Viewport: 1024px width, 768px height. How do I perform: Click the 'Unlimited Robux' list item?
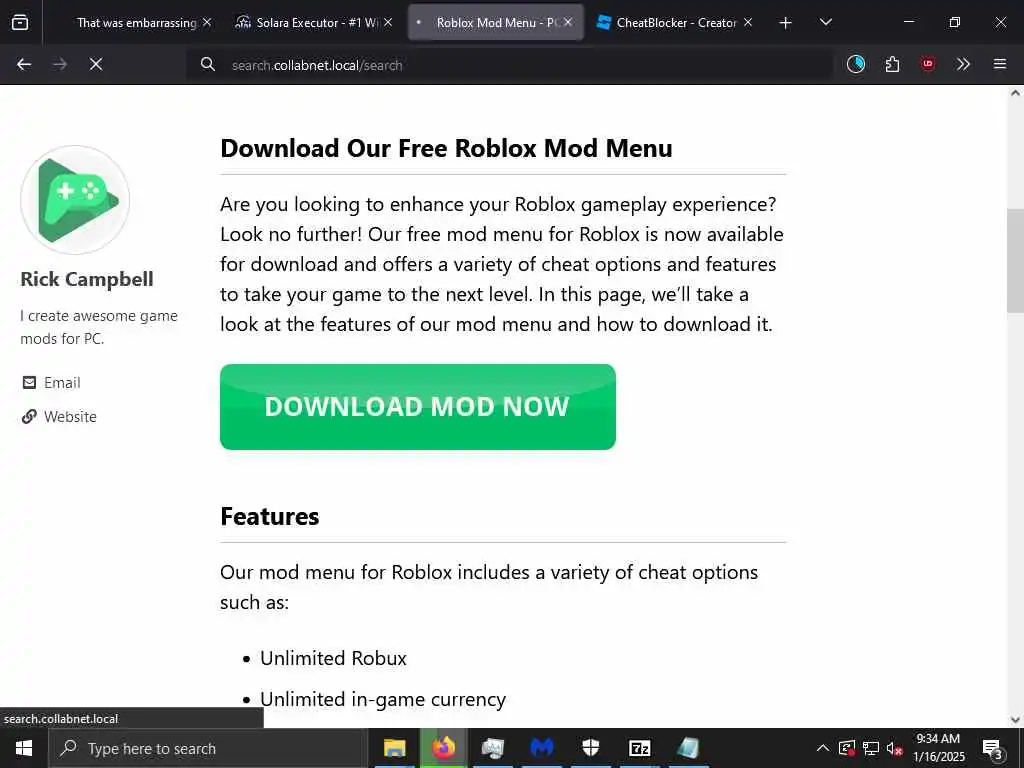point(333,658)
